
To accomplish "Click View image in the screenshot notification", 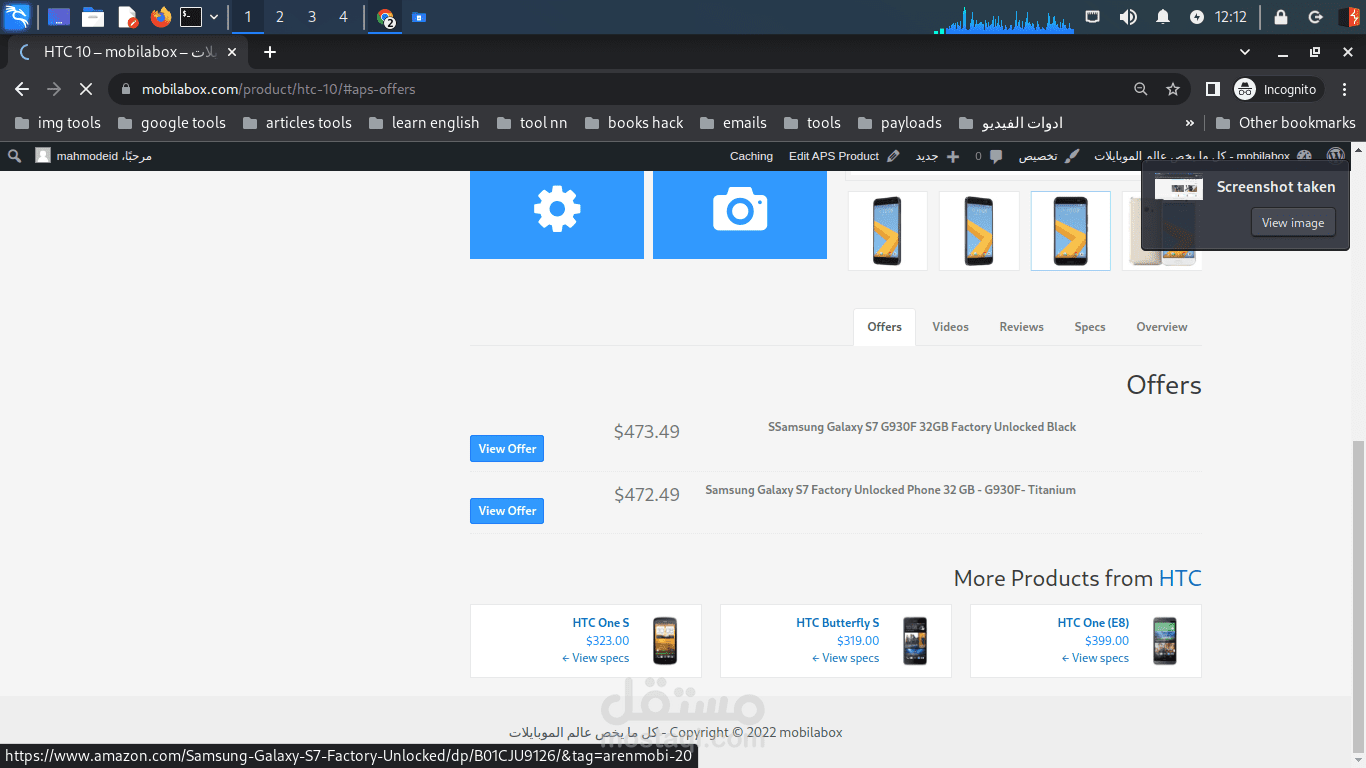I will 1293,223.
